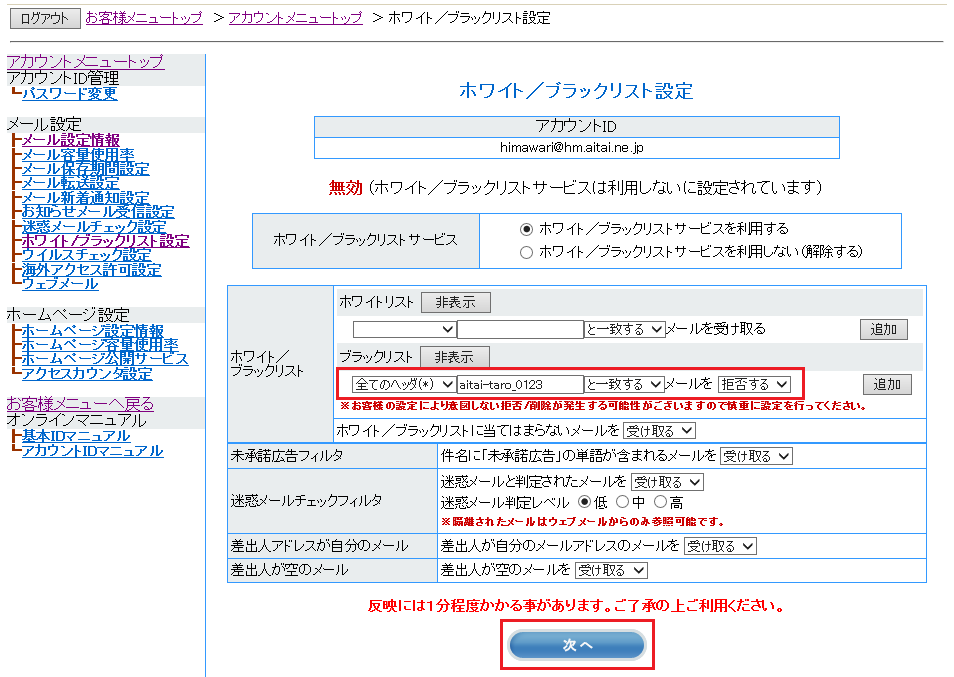The height and width of the screenshot is (677, 954).
Task: Click the blacklist 追加 button
Action: 887,384
